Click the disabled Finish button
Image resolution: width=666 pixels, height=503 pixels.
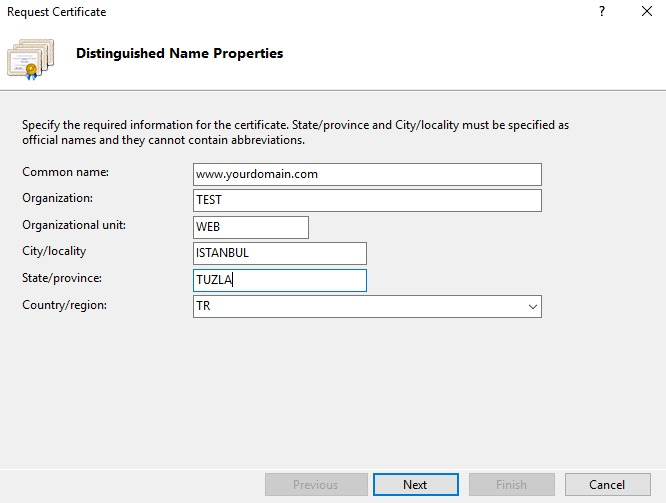512,485
